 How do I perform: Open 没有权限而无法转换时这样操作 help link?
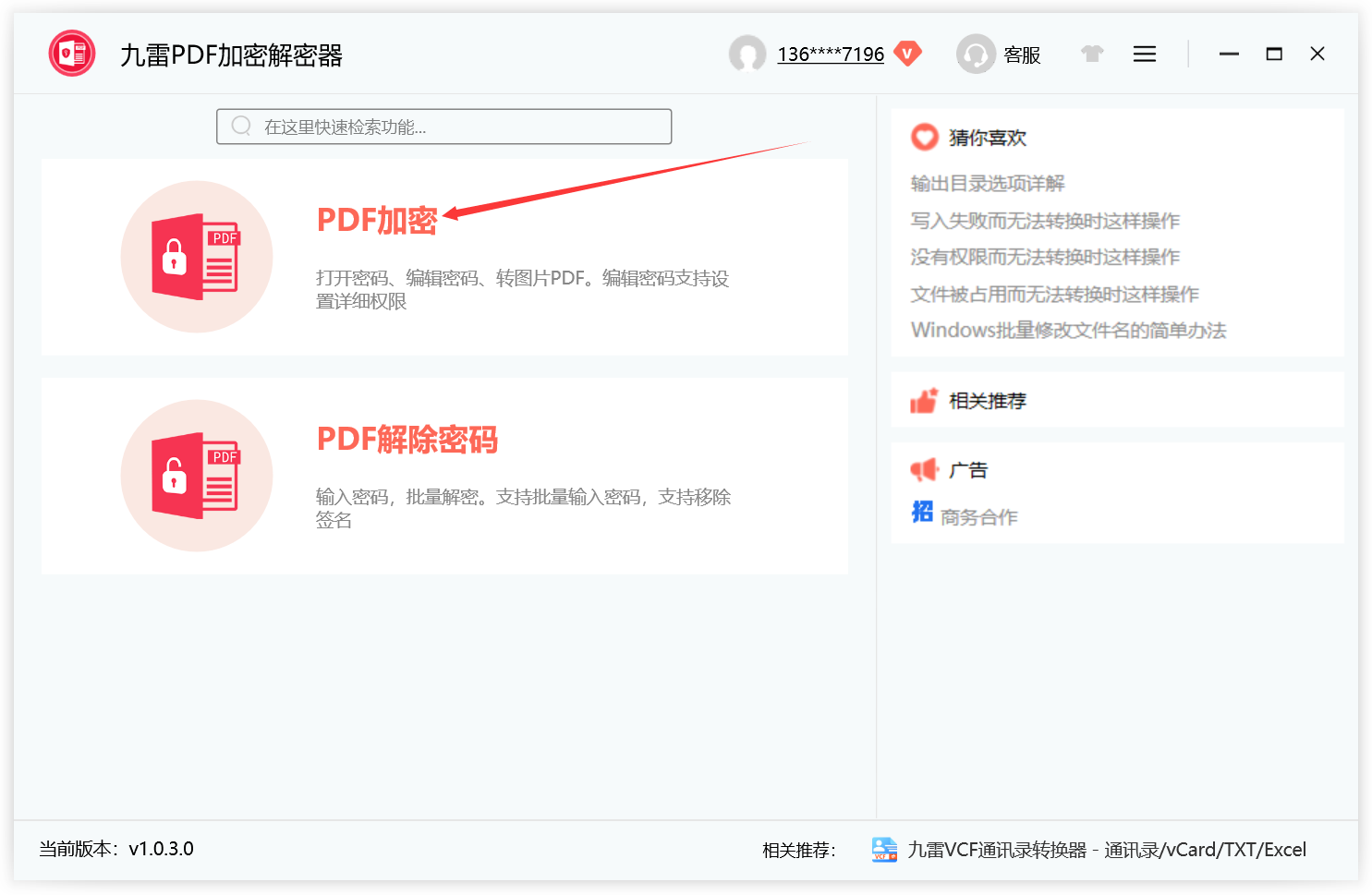[1045, 257]
